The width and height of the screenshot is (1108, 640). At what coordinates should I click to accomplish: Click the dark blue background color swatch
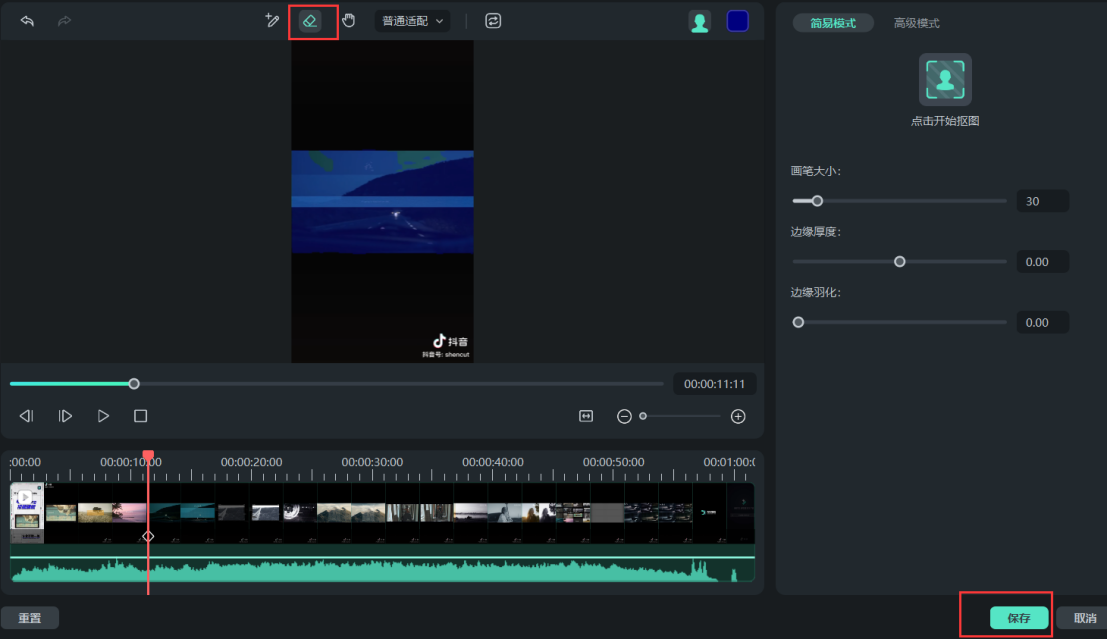click(x=738, y=22)
